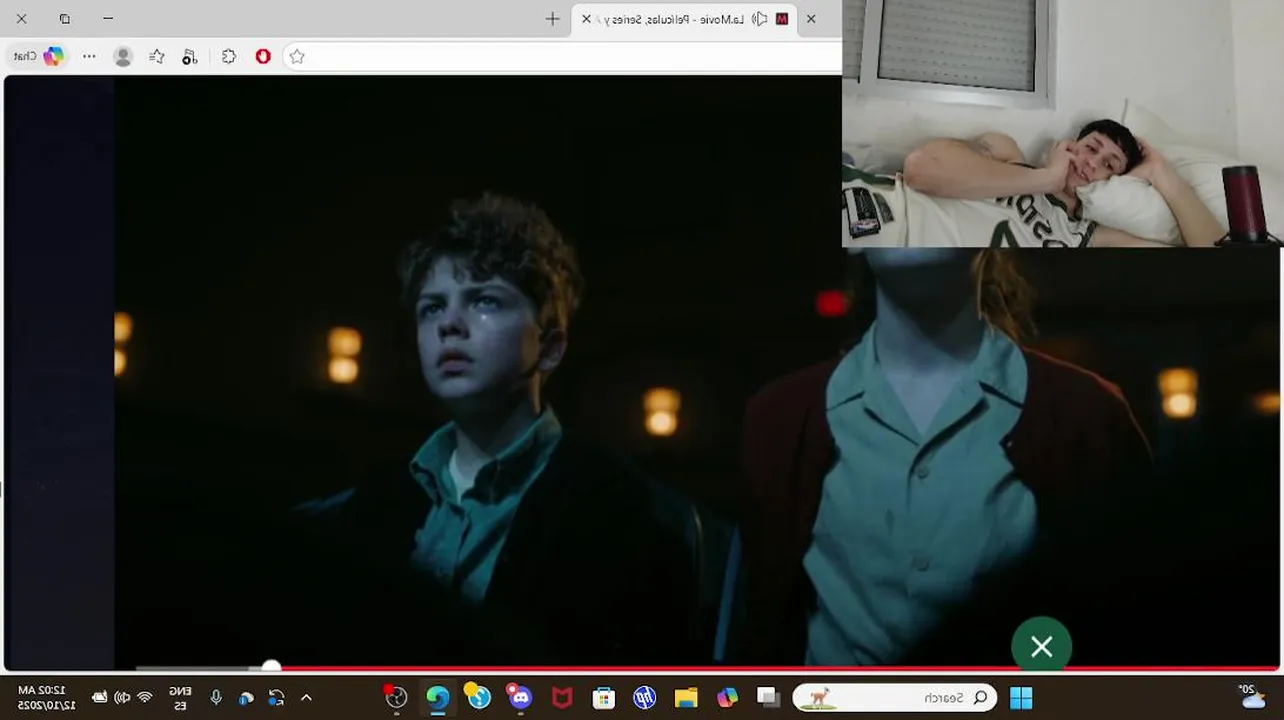Click the video progress bar handle
This screenshot has height=720, width=1284.
pos(271,666)
